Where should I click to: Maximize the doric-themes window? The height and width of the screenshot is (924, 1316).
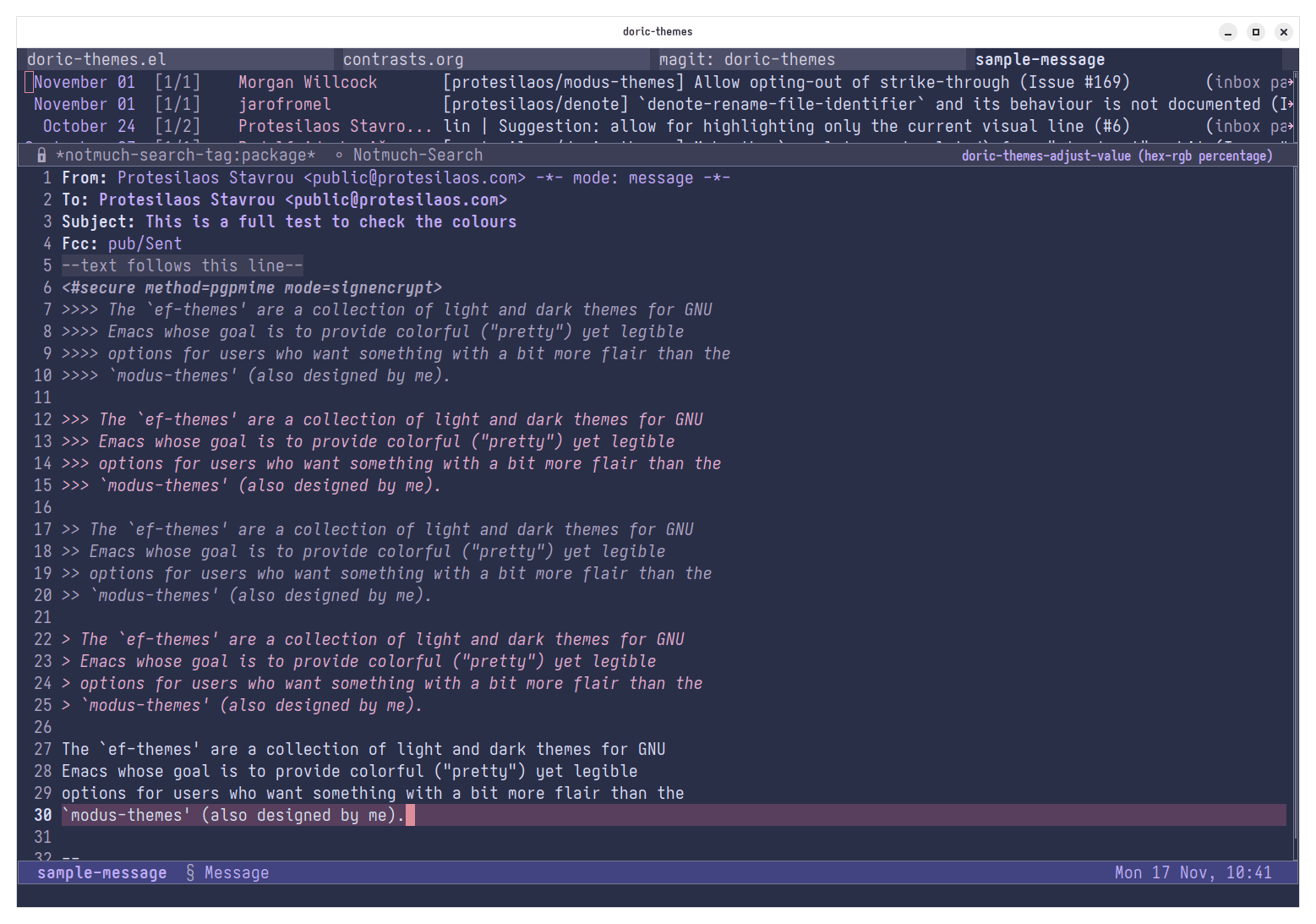click(x=1256, y=32)
